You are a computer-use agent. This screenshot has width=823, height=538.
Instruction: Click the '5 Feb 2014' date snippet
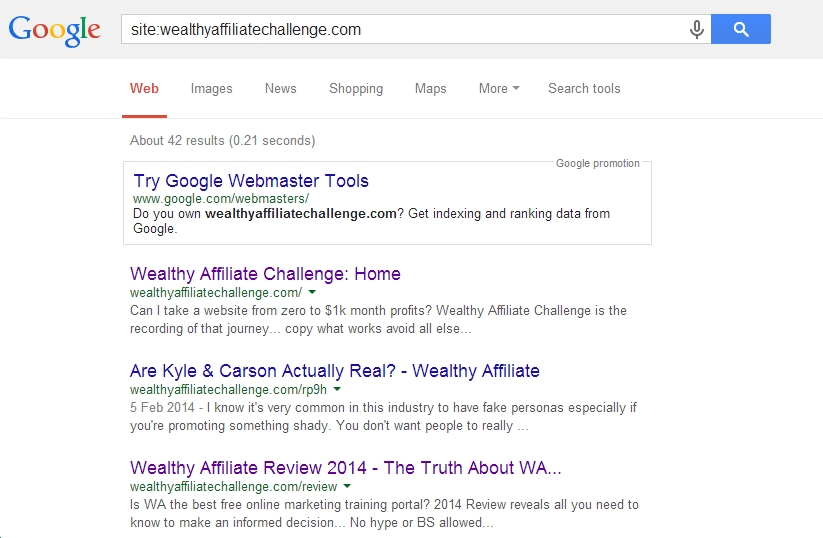pos(162,407)
